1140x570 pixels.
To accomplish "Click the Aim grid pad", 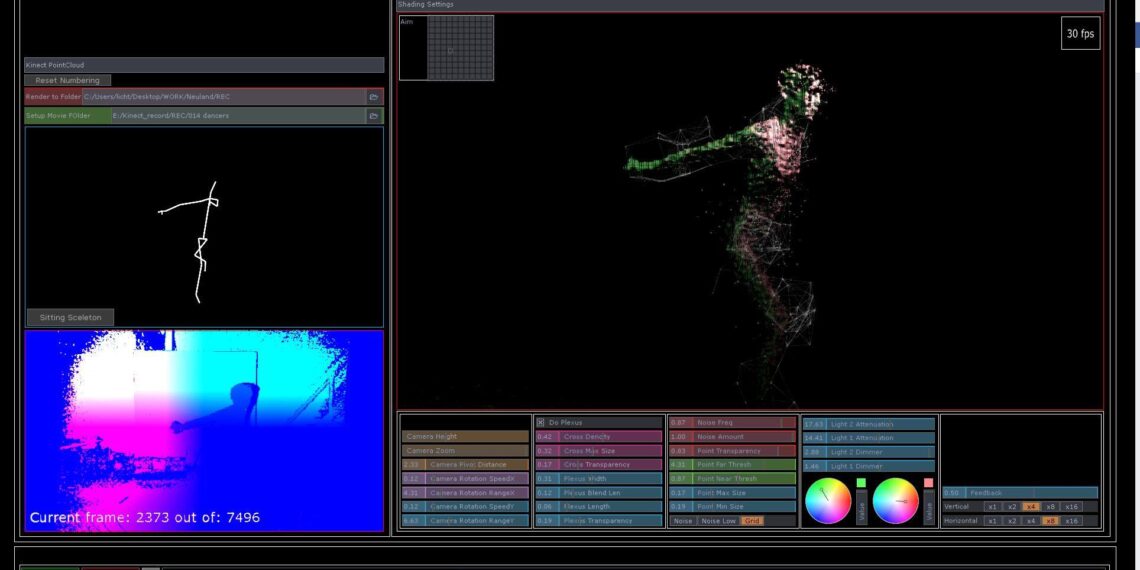I will (460, 47).
